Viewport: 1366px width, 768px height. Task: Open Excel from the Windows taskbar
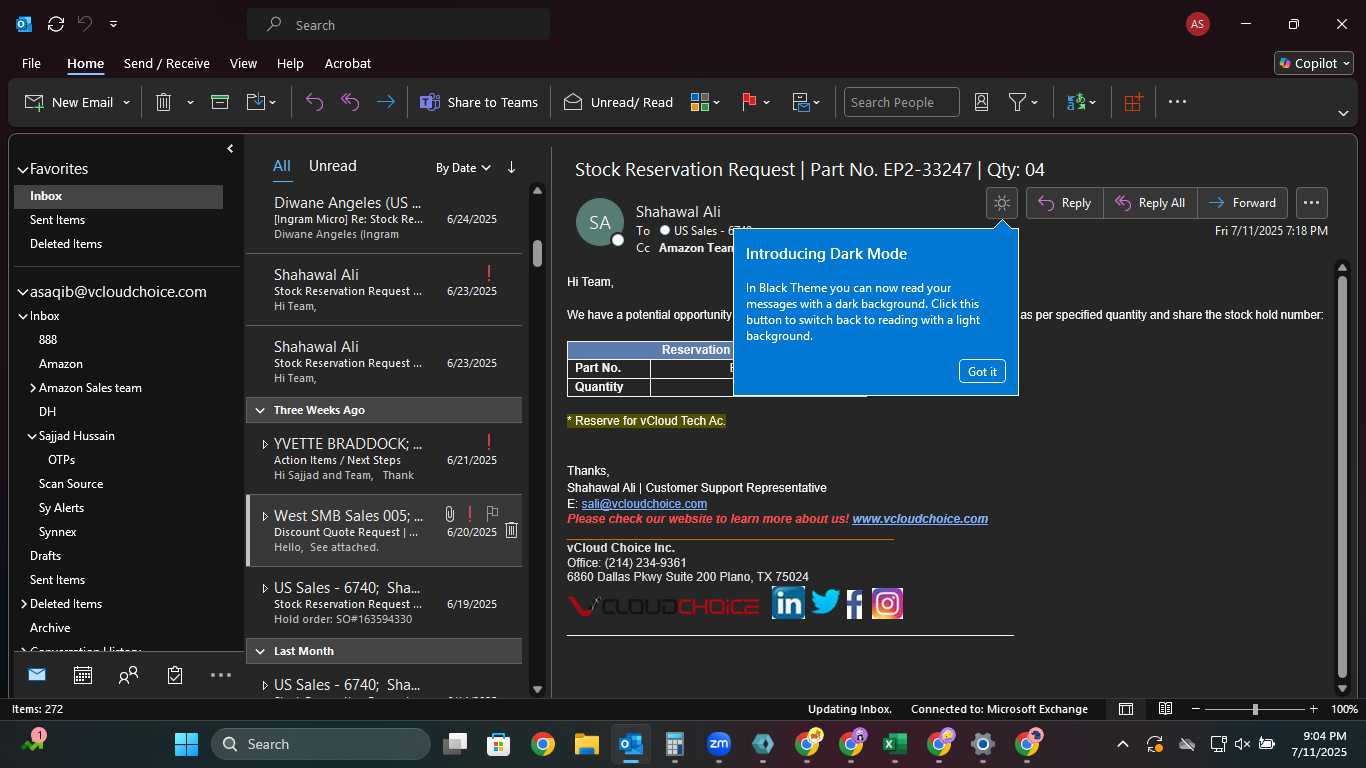point(895,744)
